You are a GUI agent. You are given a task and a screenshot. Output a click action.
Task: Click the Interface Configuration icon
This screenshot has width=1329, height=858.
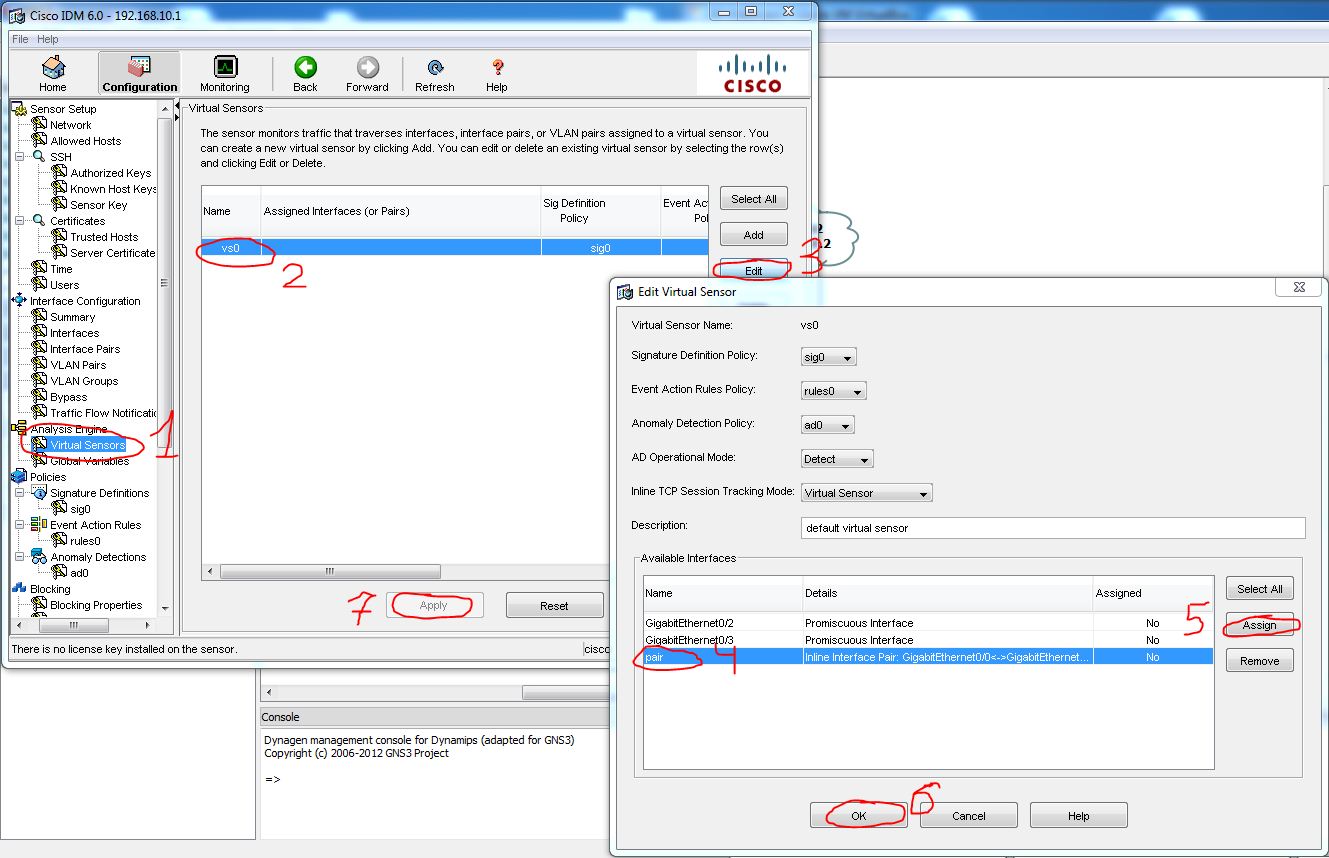19,300
